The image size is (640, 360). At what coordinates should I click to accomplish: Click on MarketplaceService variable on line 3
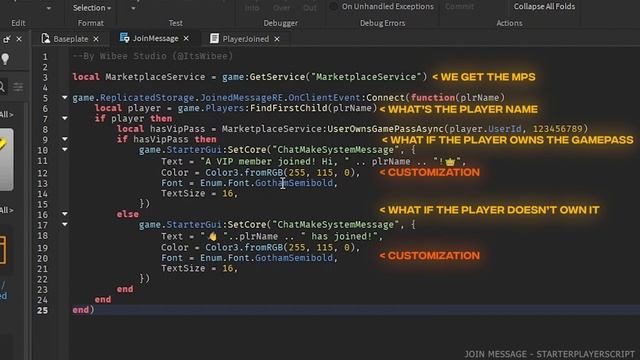pos(155,77)
